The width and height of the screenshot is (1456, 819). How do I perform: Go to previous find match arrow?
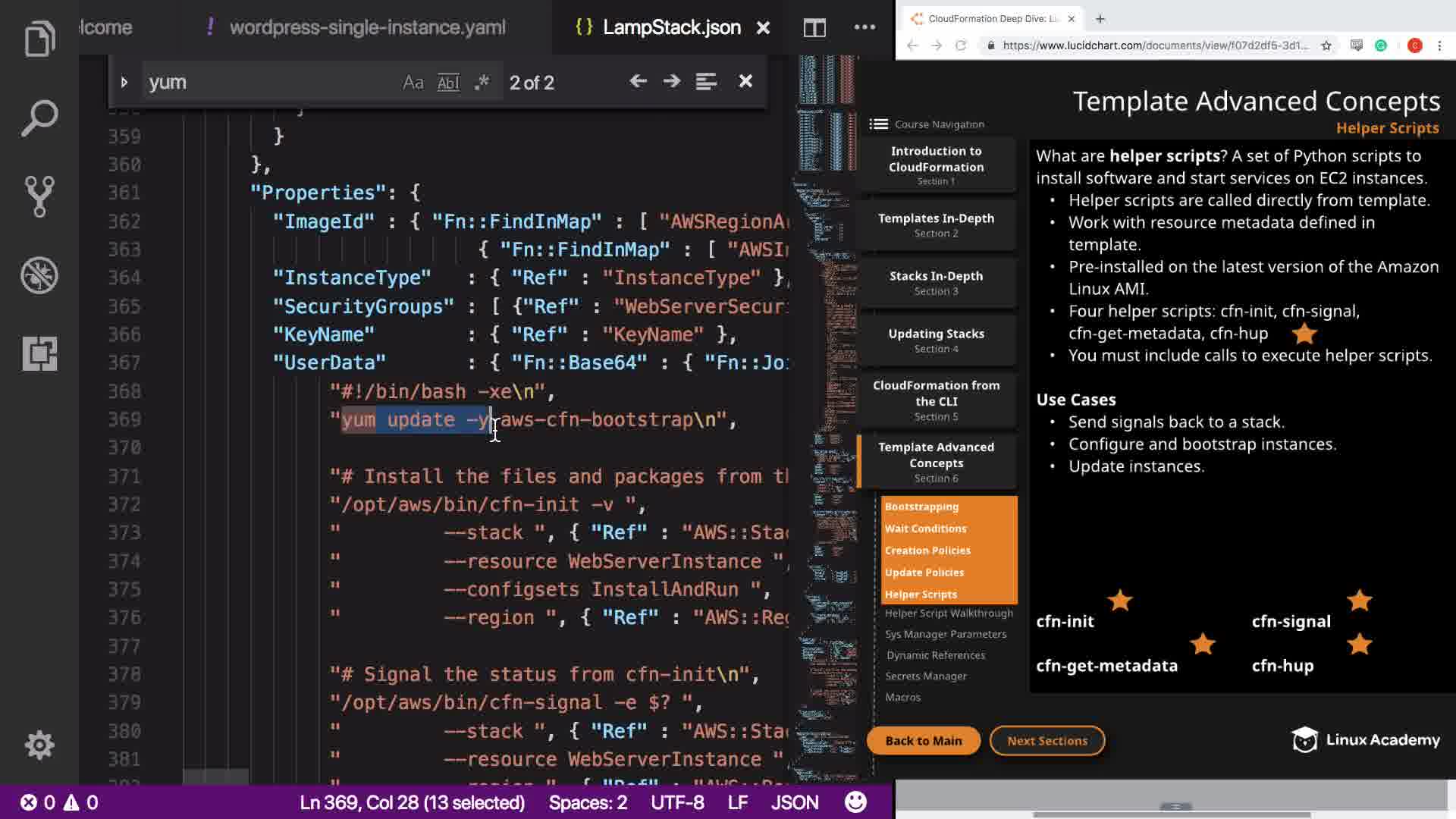(x=638, y=81)
